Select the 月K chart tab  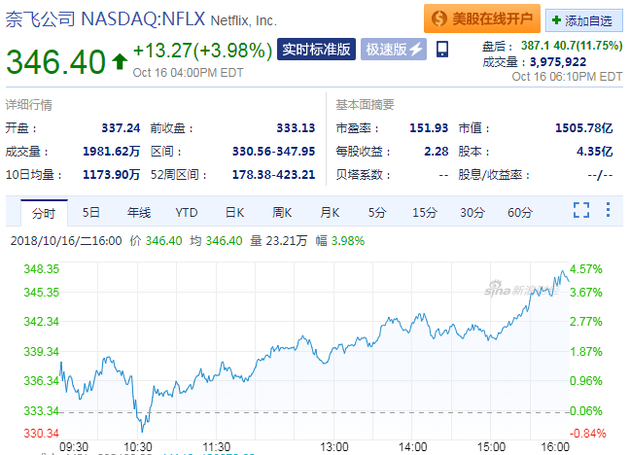[329, 212]
